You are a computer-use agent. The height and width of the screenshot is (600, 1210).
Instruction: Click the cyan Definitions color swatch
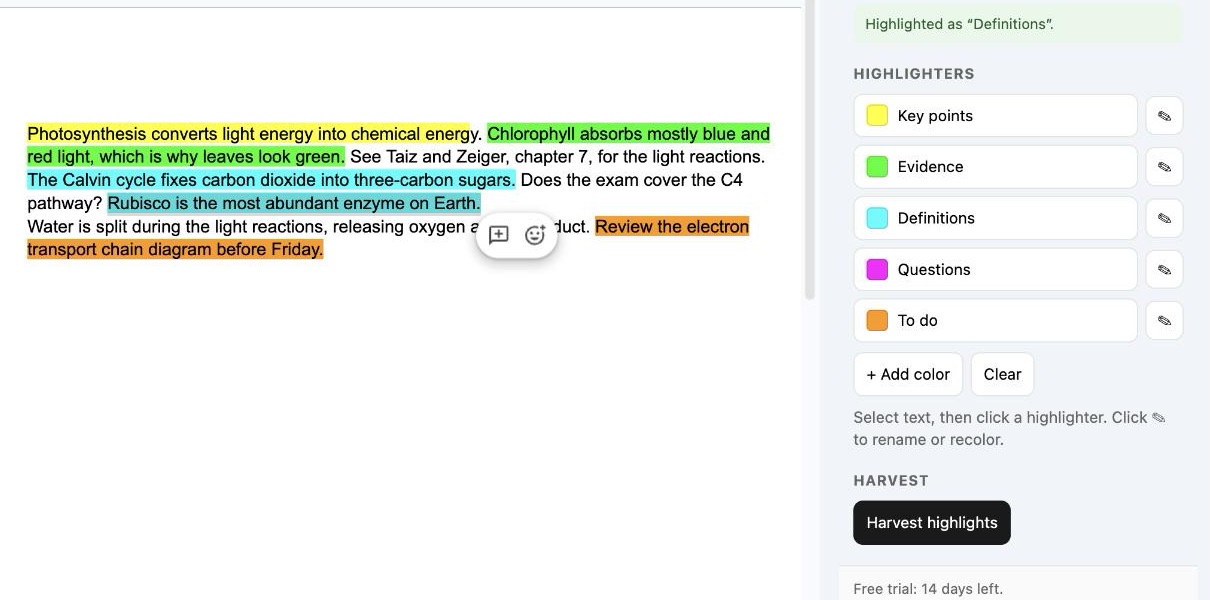[877, 218]
